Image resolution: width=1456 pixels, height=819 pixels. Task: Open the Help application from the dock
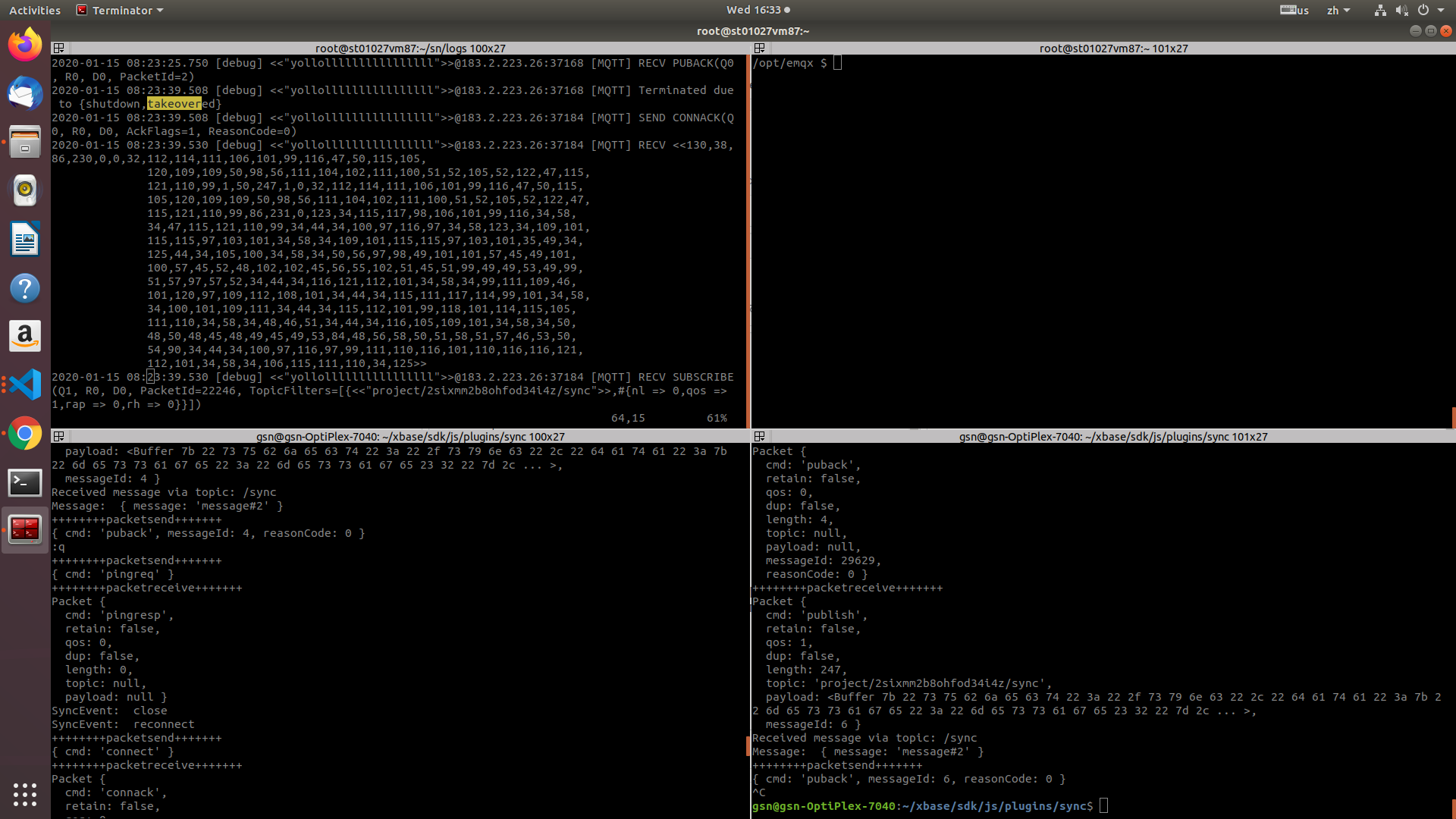pos(25,288)
